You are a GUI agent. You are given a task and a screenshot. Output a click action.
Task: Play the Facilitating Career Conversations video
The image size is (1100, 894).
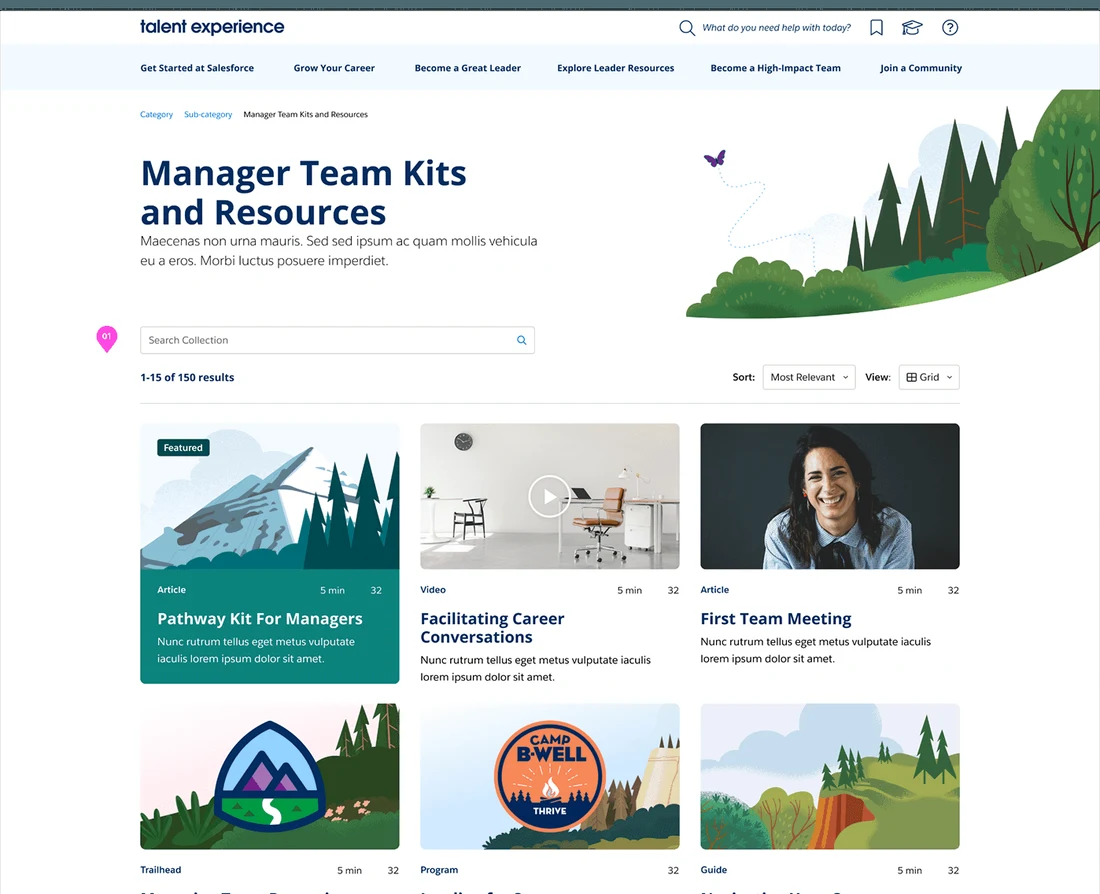click(549, 496)
